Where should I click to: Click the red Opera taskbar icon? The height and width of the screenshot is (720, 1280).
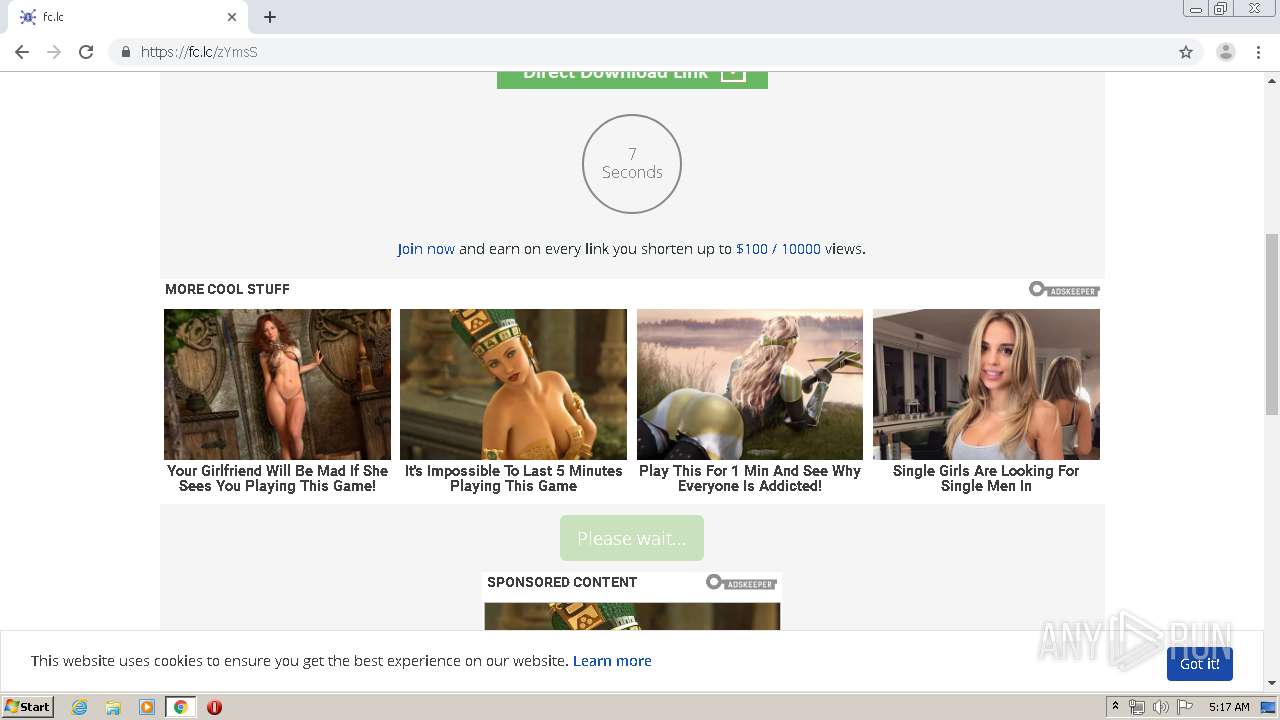click(x=214, y=707)
